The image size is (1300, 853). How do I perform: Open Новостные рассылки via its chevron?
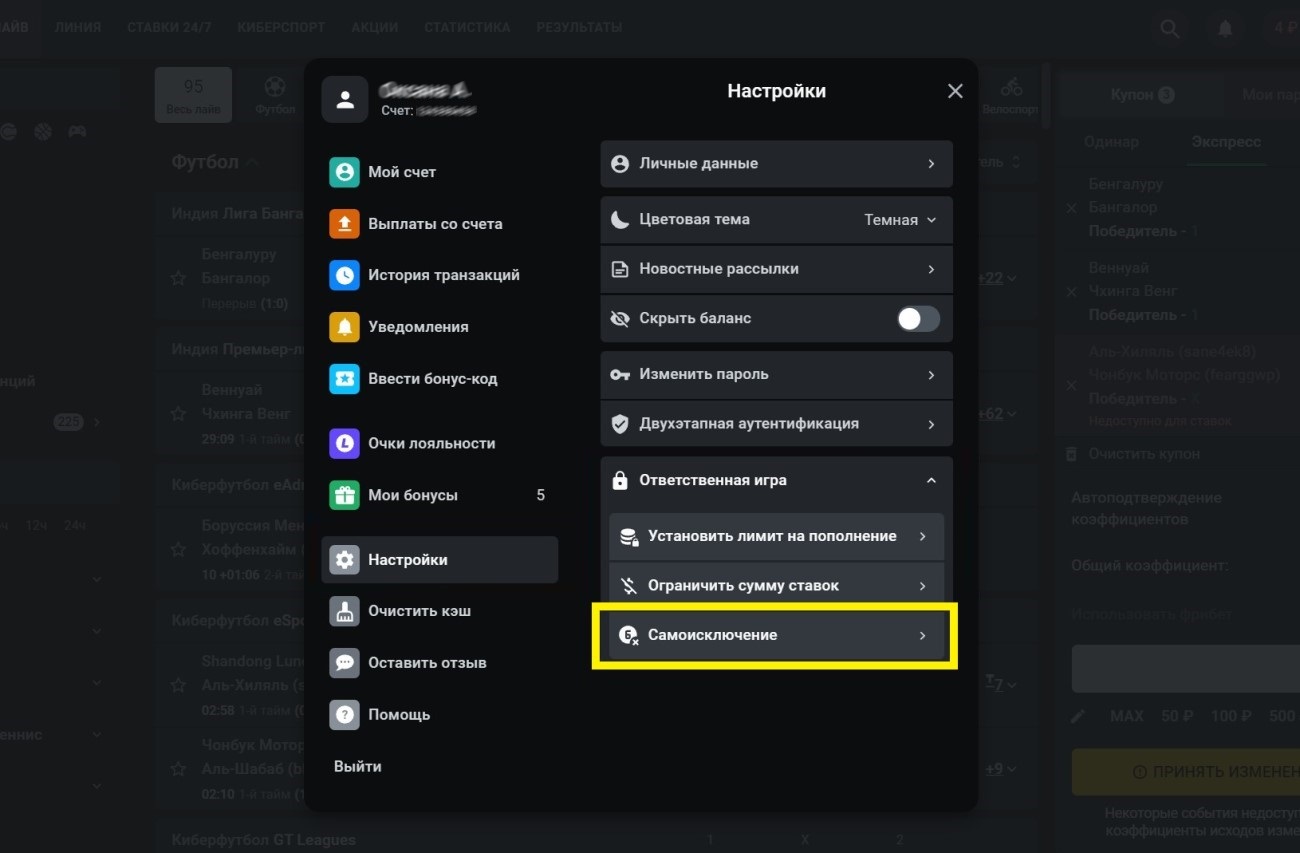pos(931,269)
